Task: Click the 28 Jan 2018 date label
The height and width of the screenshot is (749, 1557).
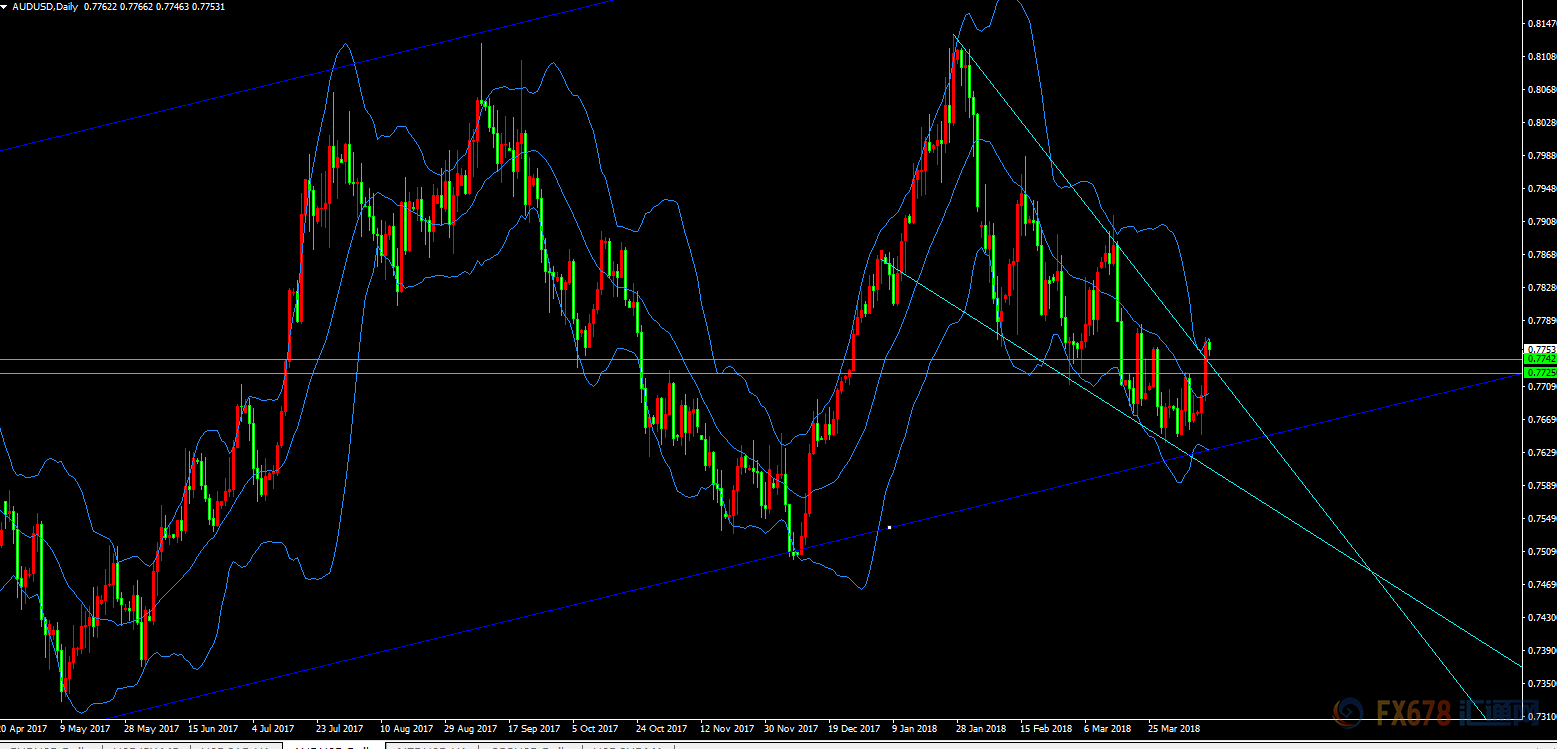Action: (982, 729)
